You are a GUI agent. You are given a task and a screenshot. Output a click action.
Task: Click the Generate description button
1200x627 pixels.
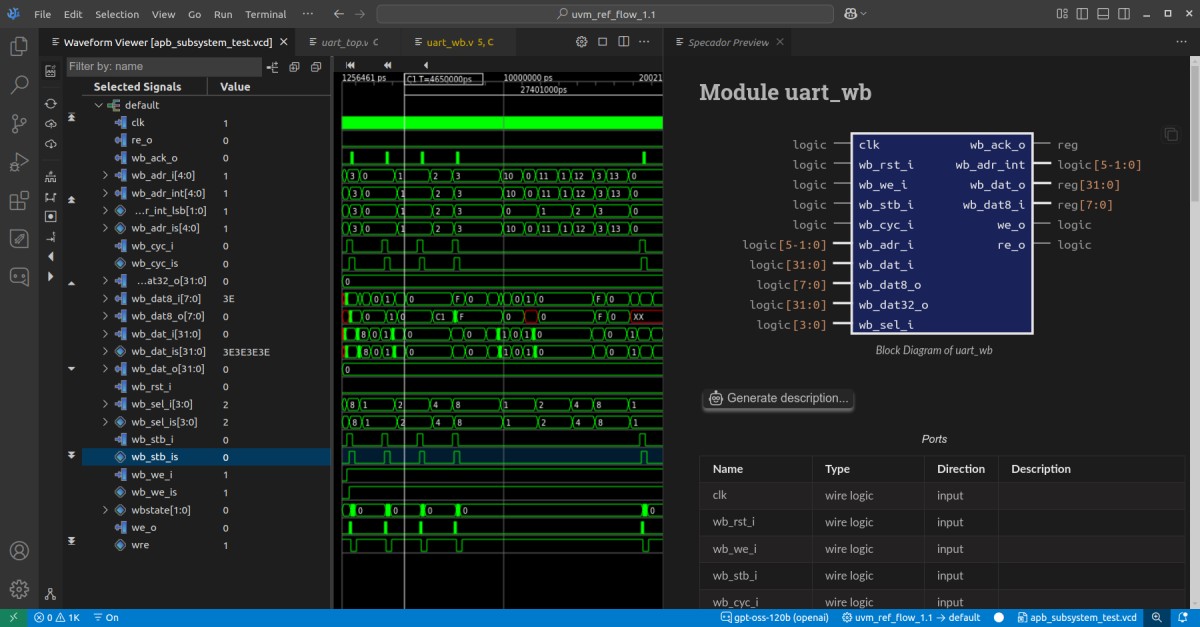tap(778, 398)
